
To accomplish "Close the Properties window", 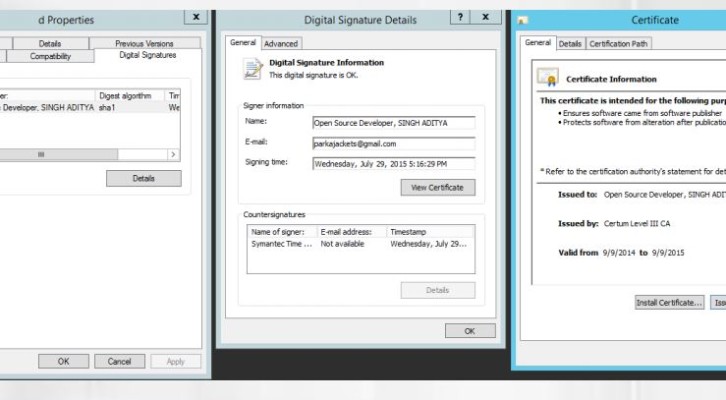I will click(x=195, y=17).
